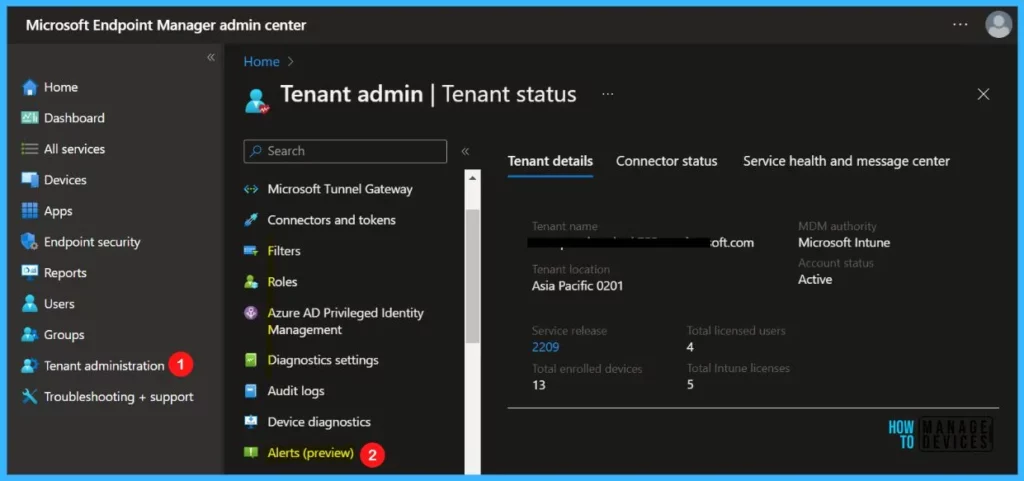Image resolution: width=1024 pixels, height=481 pixels.
Task: Go to Devices in the sidebar
Action: tap(65, 179)
